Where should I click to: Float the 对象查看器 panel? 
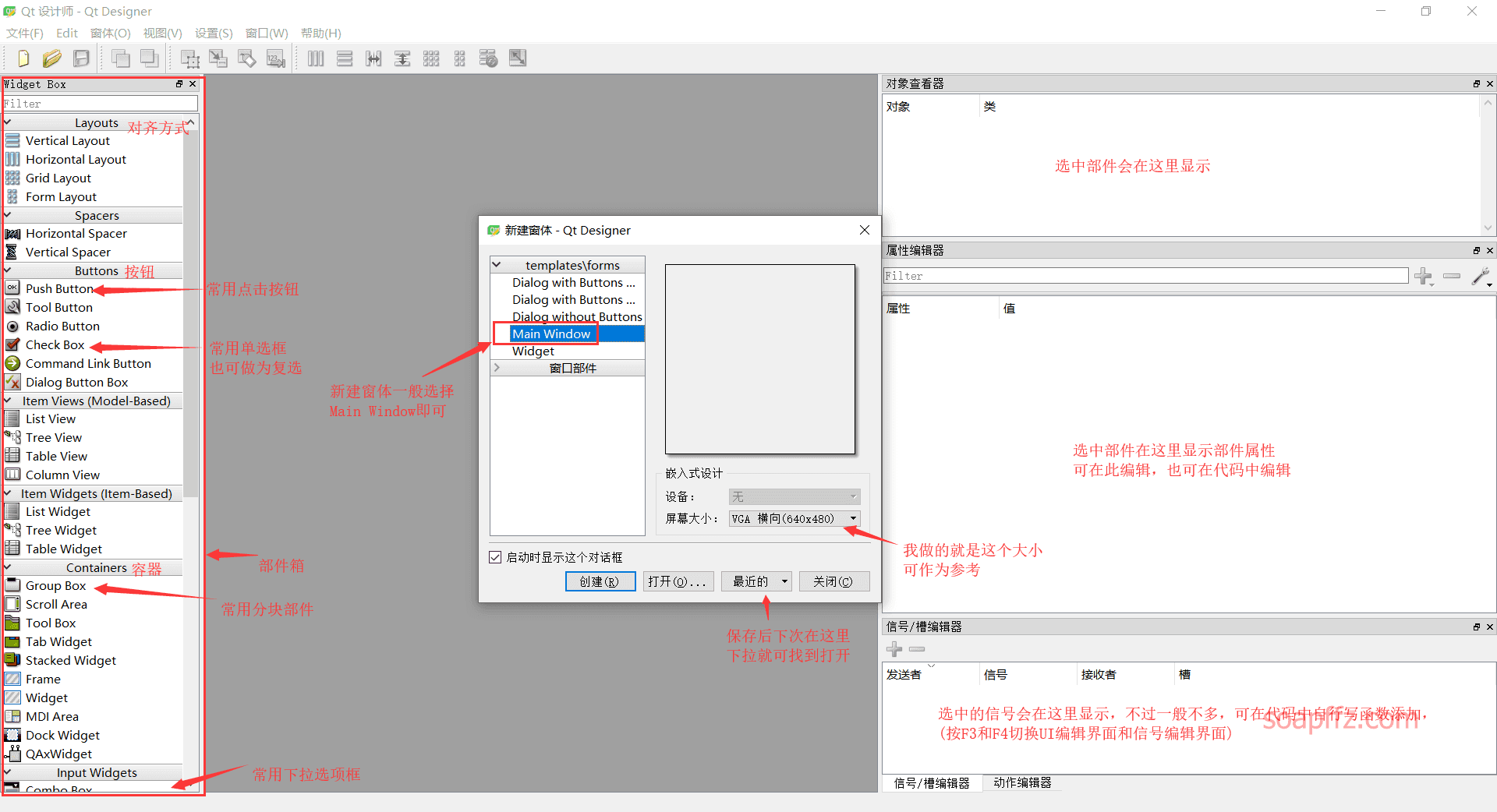1477,83
